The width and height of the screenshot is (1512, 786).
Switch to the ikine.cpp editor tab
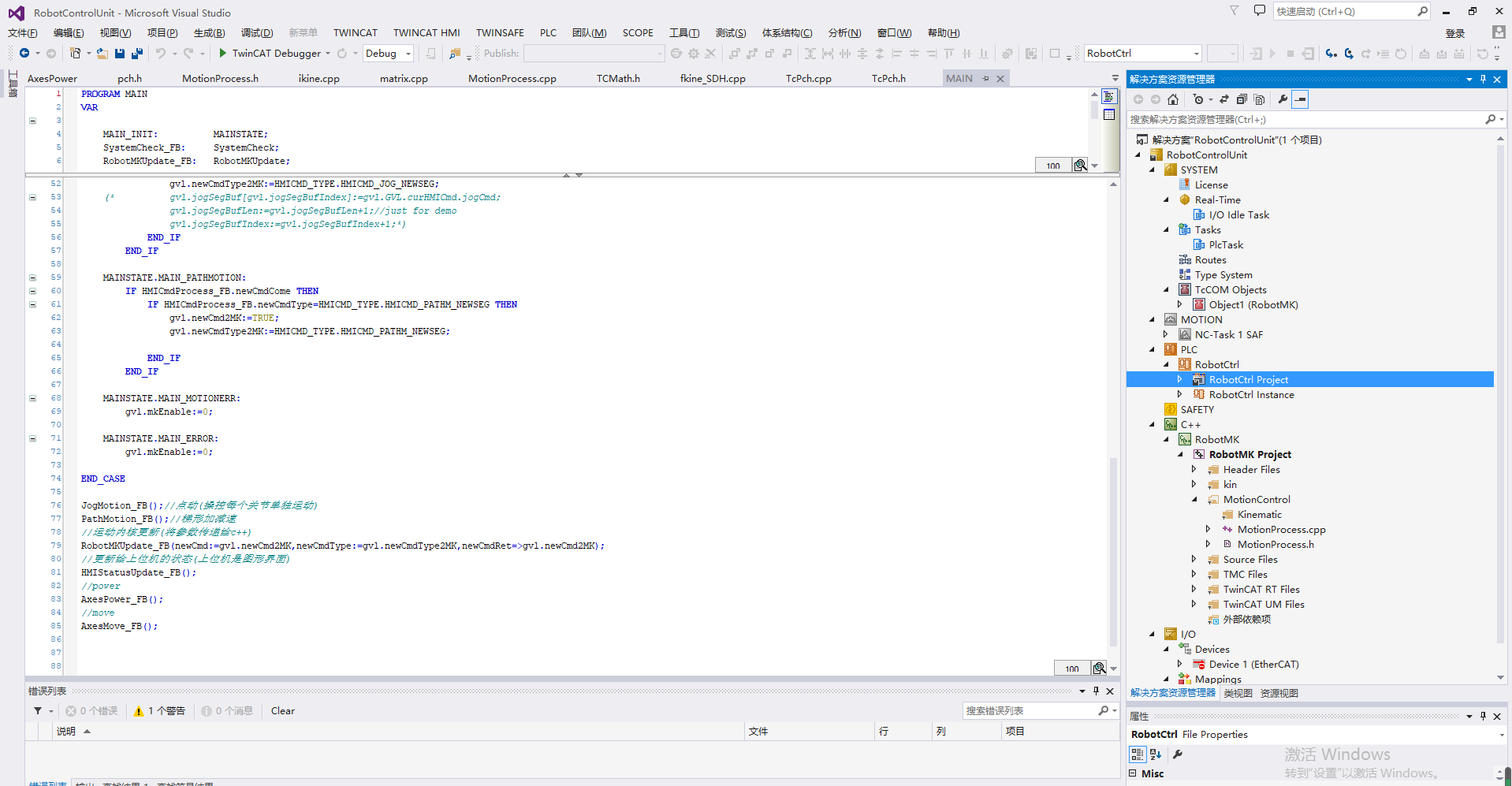(x=319, y=78)
